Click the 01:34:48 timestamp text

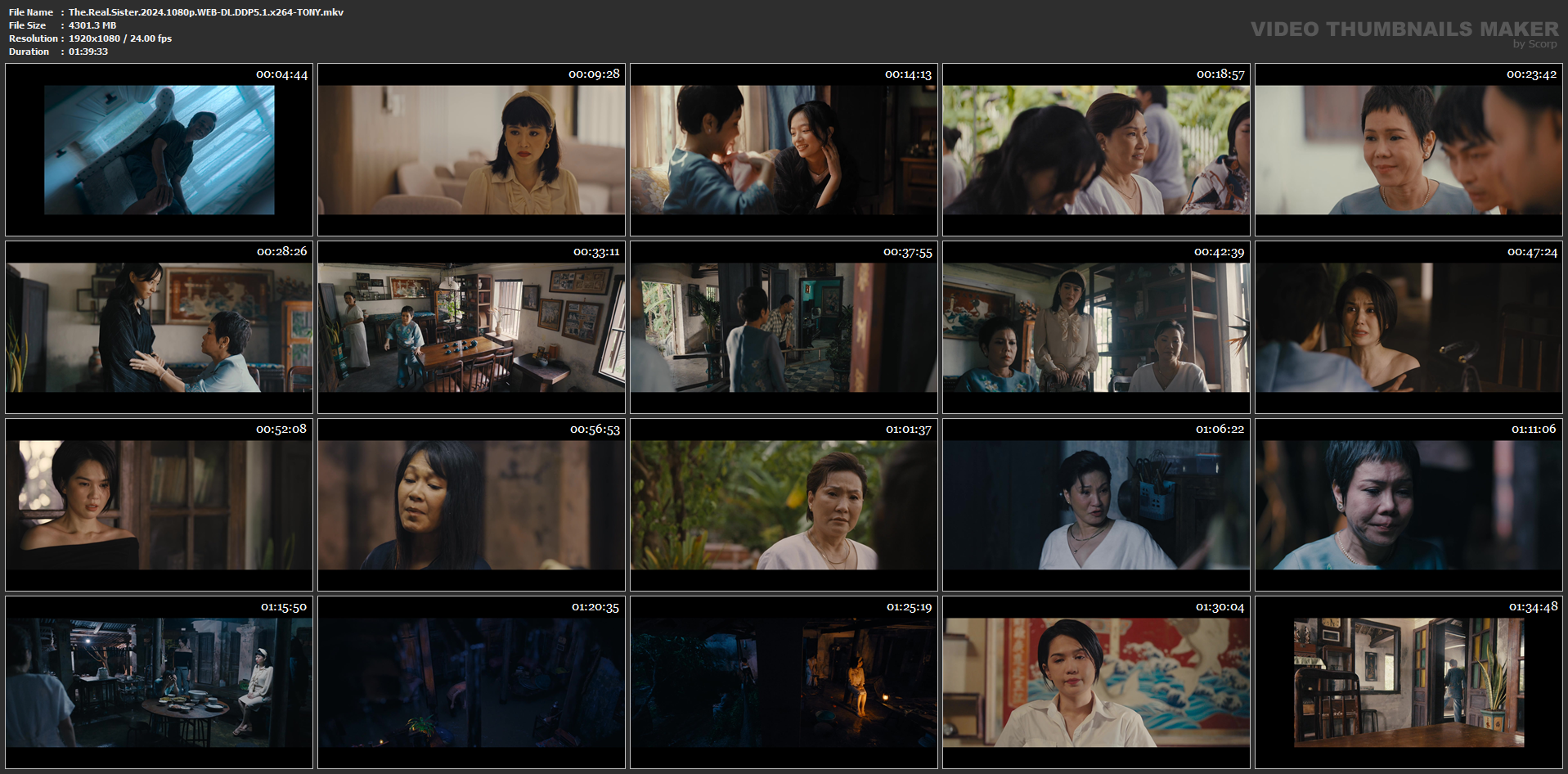click(x=1534, y=607)
